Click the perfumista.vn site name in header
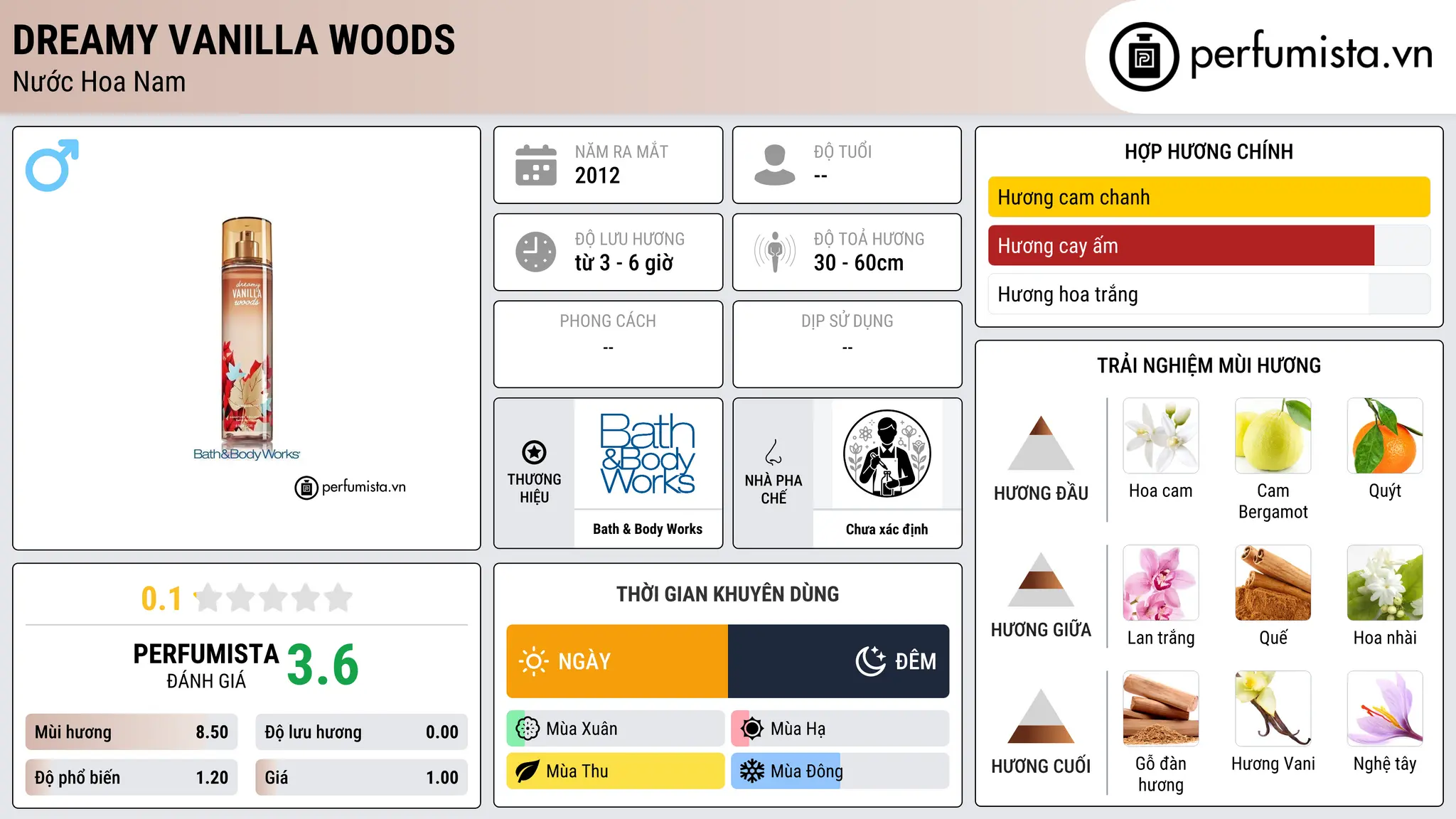Image resolution: width=1456 pixels, height=819 pixels. pos(1311,55)
